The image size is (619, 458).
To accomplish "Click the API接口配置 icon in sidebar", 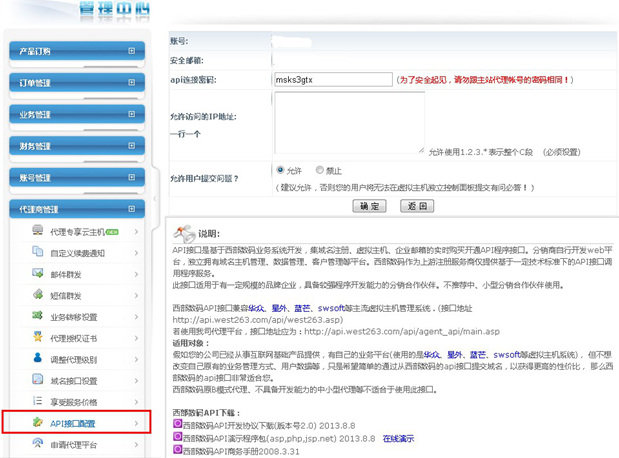I will point(38,423).
